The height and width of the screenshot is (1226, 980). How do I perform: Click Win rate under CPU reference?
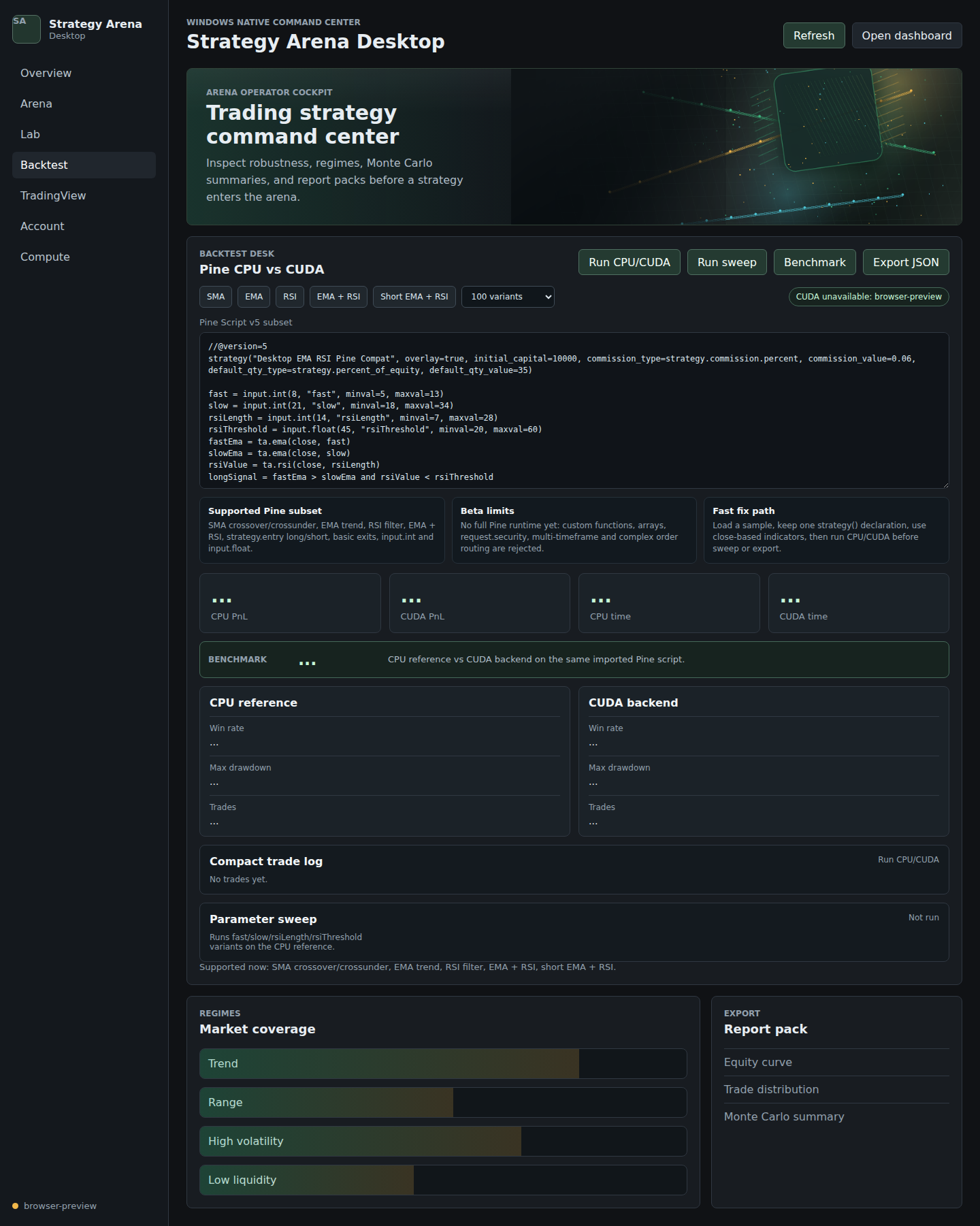(x=227, y=728)
